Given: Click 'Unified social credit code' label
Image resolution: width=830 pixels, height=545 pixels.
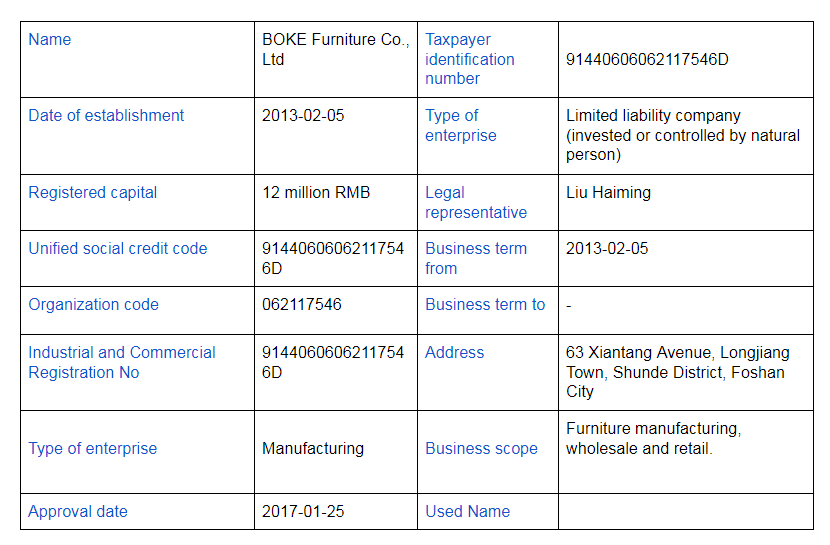Looking at the screenshot, I should click(x=118, y=249).
